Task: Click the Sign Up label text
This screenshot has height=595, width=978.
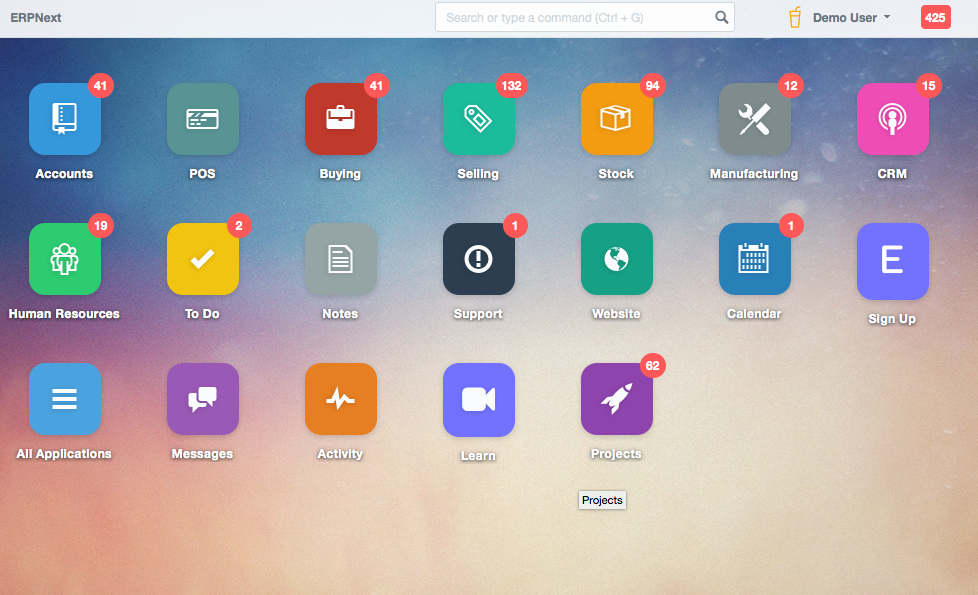Action: [892, 319]
